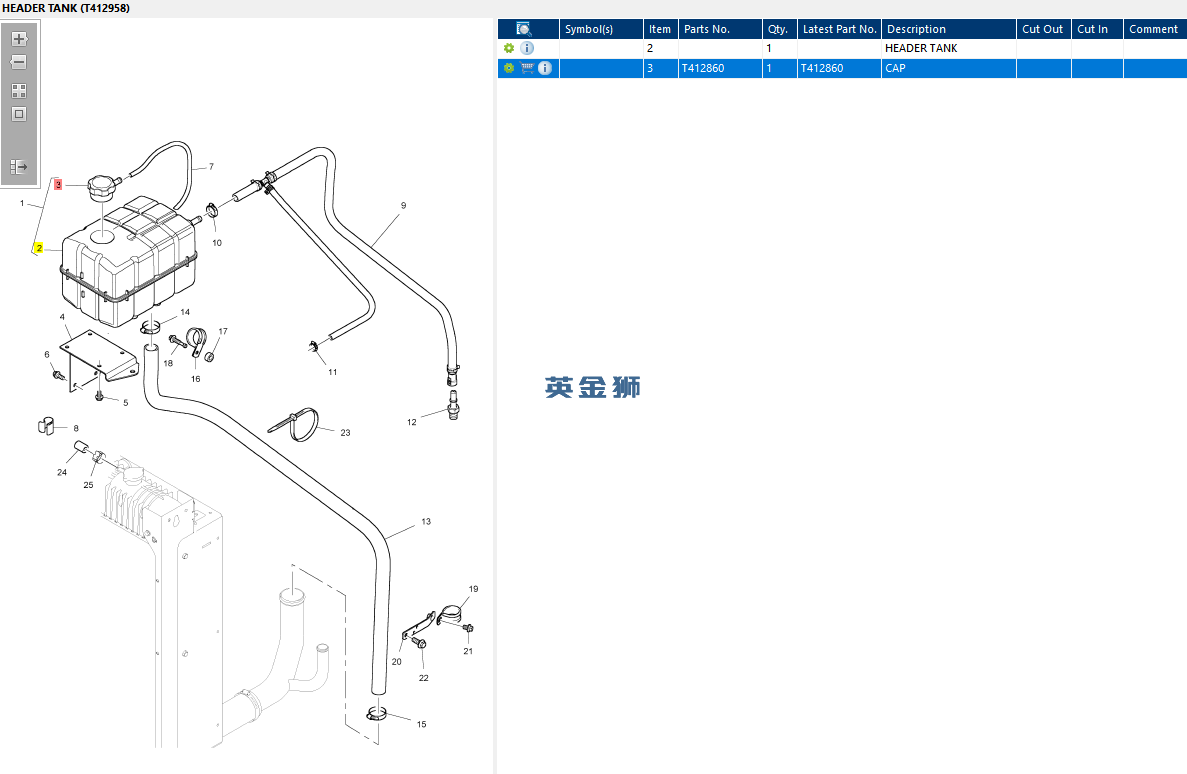Click item number 2 cell in table
The width and height of the screenshot is (1187, 774).
click(661, 48)
